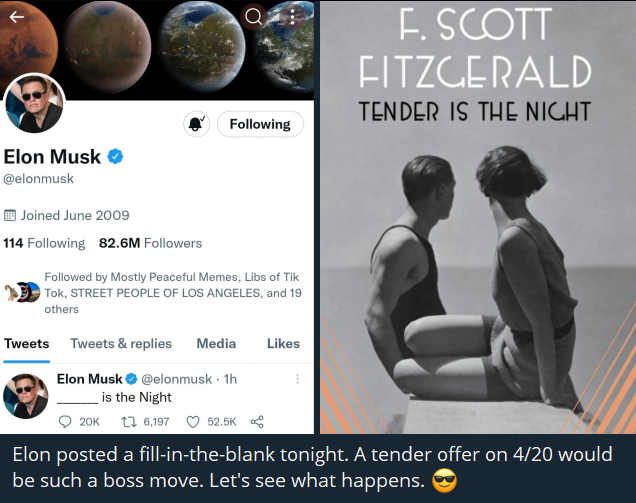Click the Following button
Image resolution: width=636 pixels, height=503 pixels.
coord(260,124)
